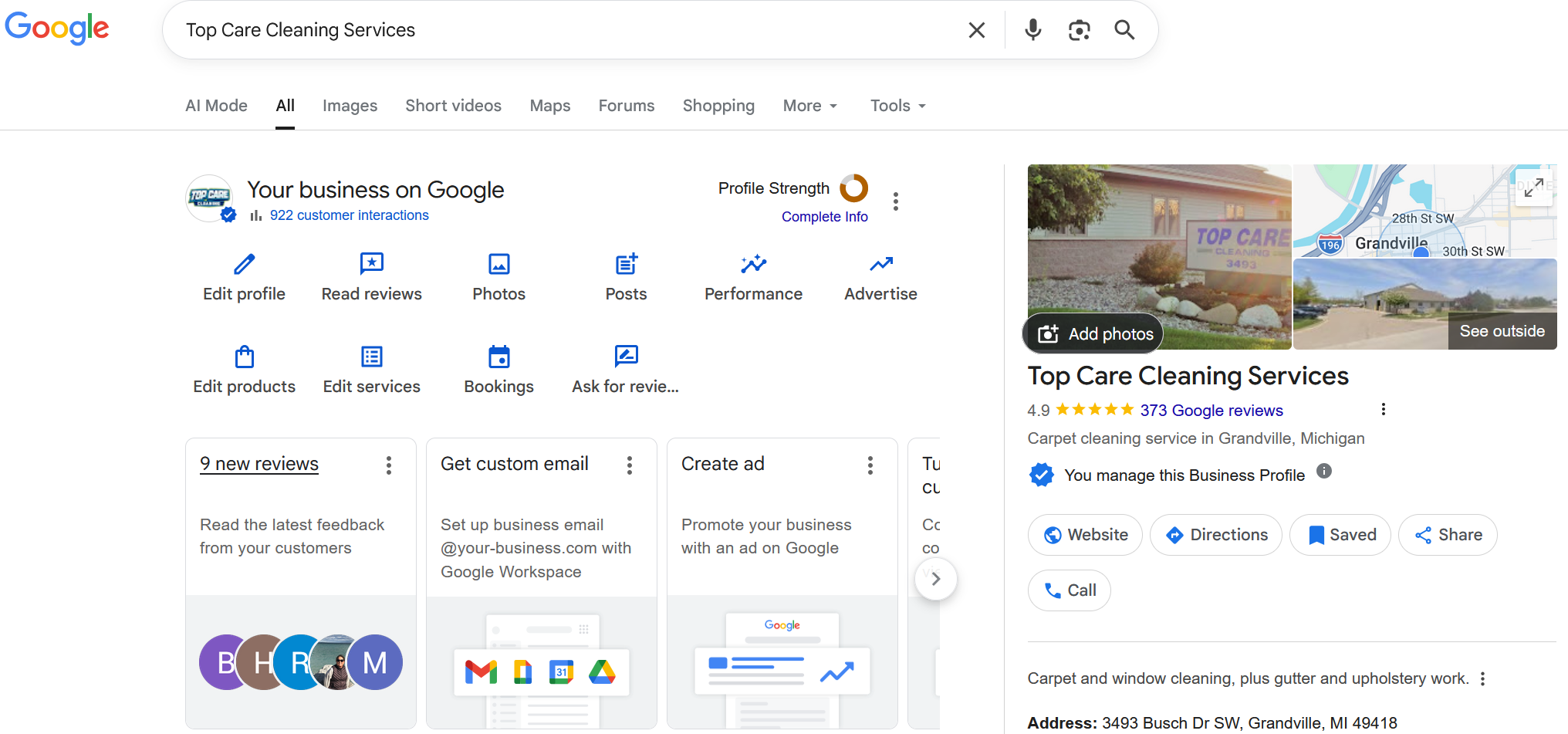Open Edit services list icon
This screenshot has width=1568, height=734.
(371, 357)
